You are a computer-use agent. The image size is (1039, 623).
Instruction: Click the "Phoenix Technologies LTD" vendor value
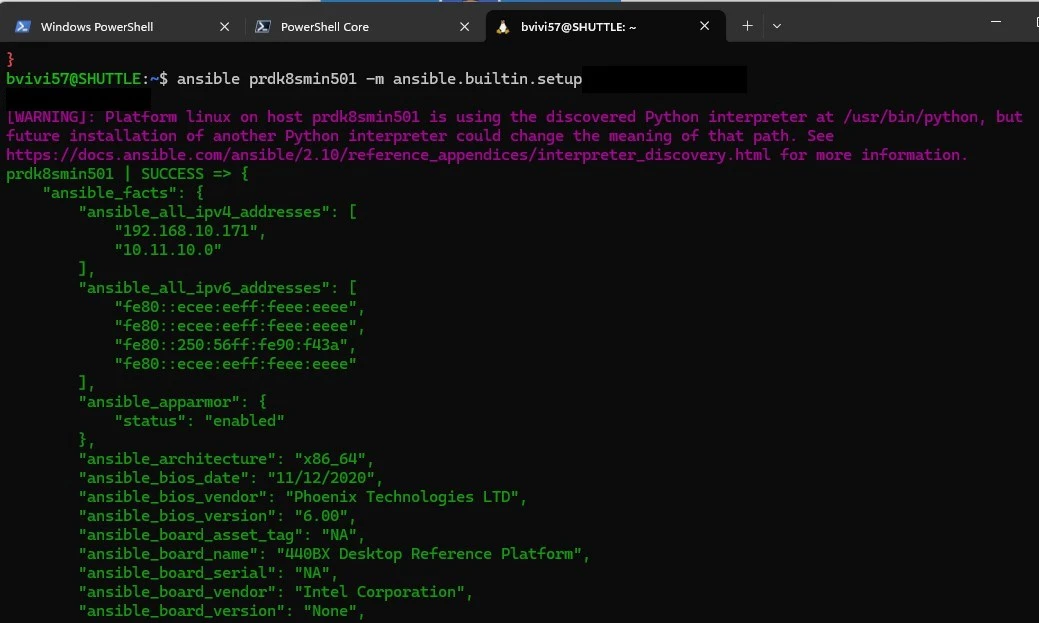pyautogui.click(x=405, y=497)
